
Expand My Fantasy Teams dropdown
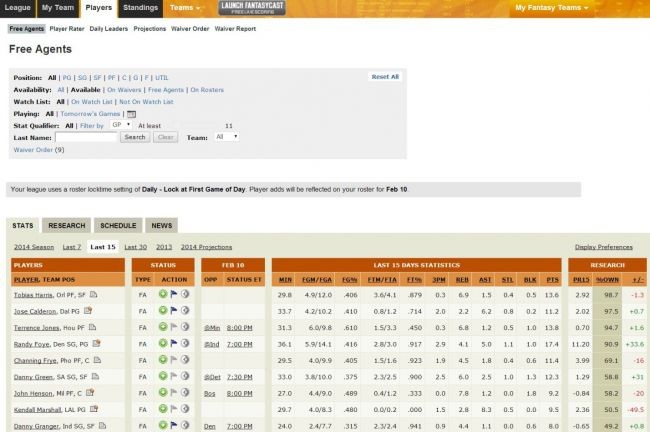[x=552, y=8]
